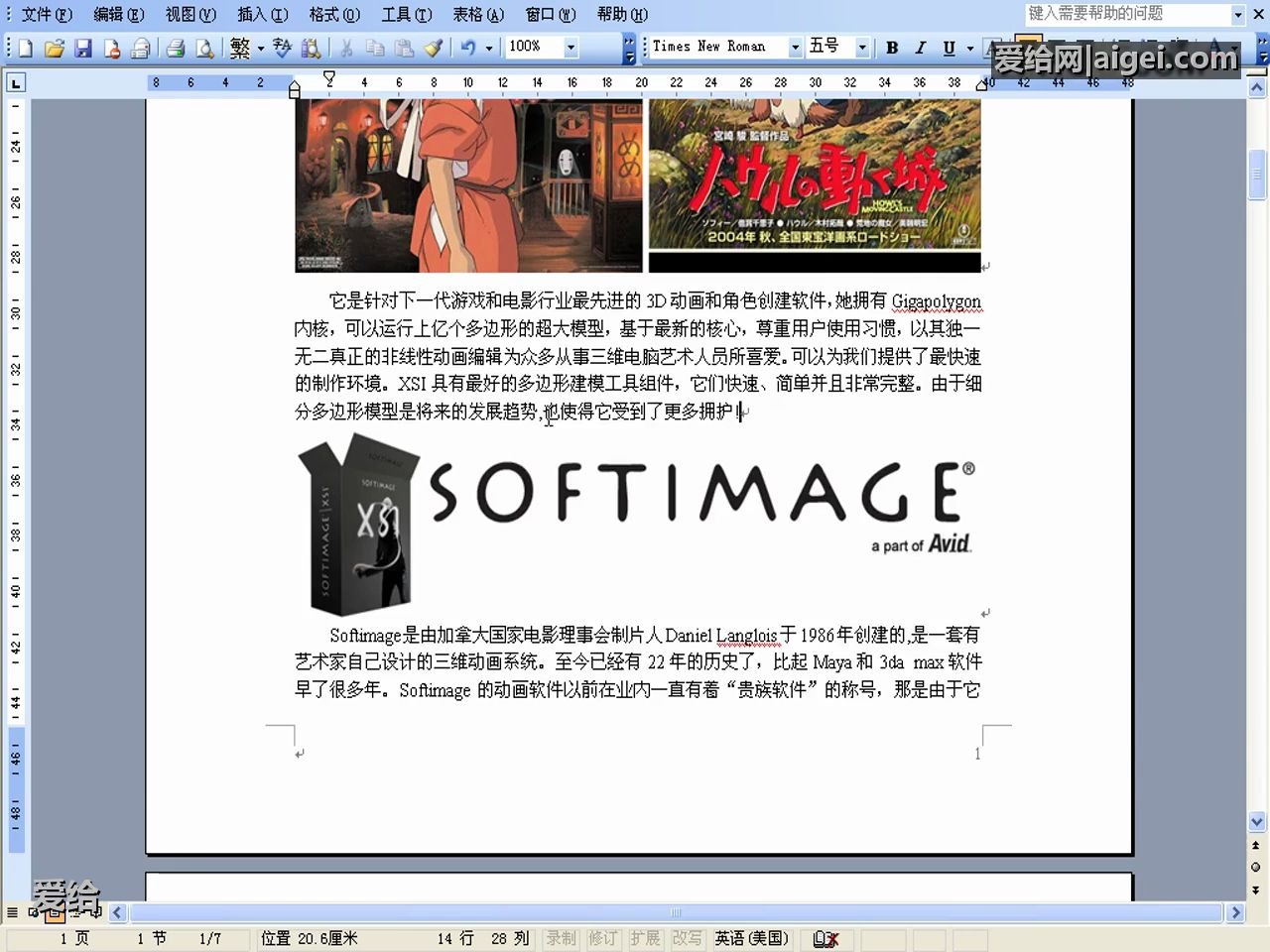Open the font name dropdown
Viewport: 1270px width, 952px height.
795,48
